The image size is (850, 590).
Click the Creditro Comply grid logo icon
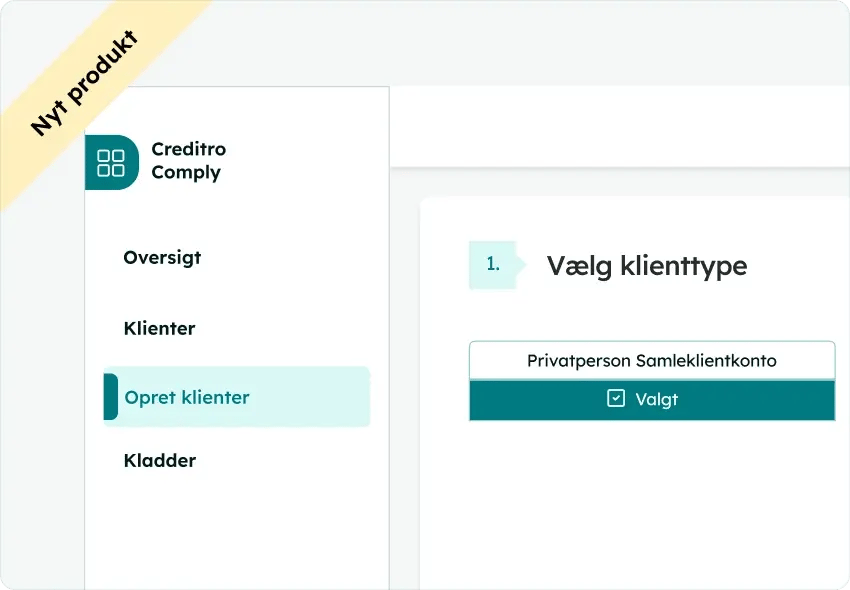click(x=111, y=162)
